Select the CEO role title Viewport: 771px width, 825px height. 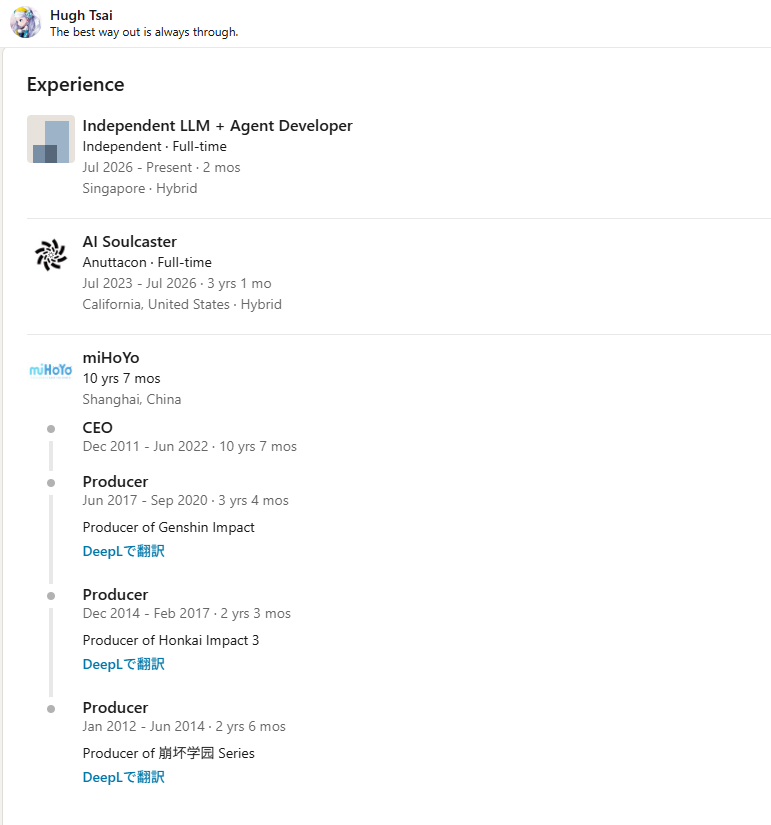97,428
